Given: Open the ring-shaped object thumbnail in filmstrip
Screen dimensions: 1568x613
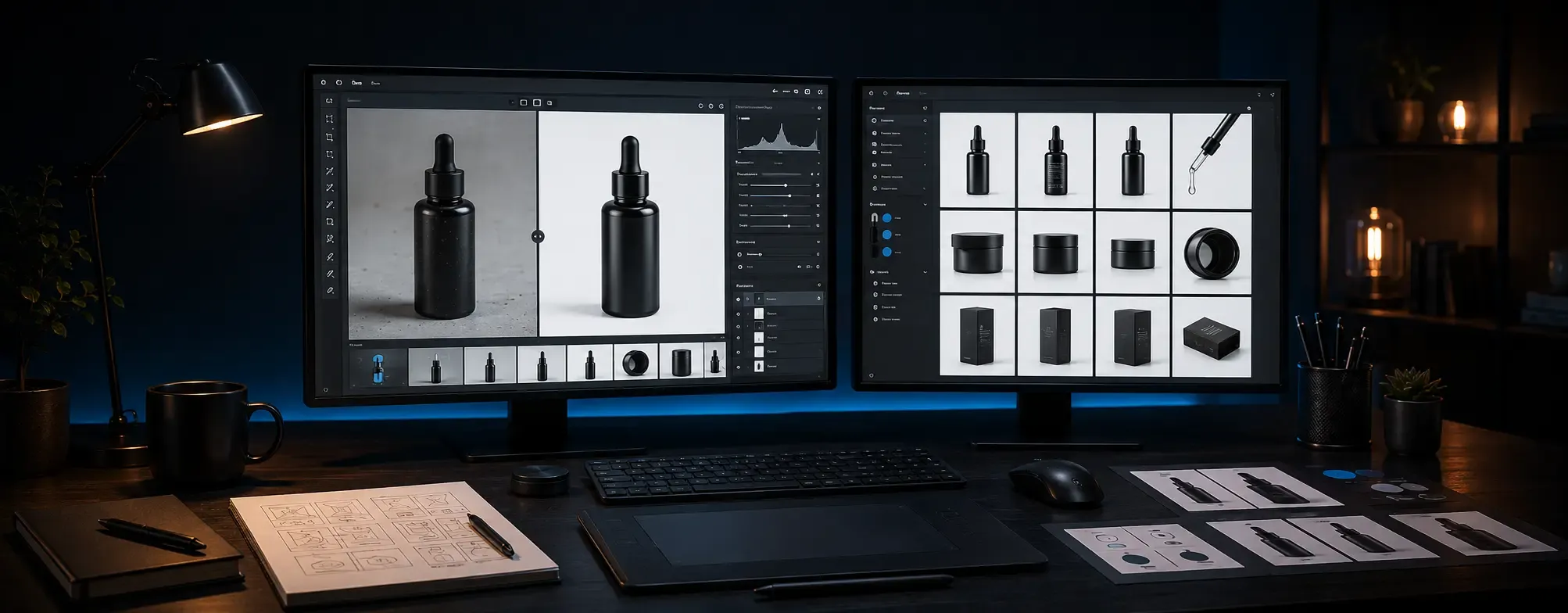Looking at the screenshot, I should [x=635, y=364].
